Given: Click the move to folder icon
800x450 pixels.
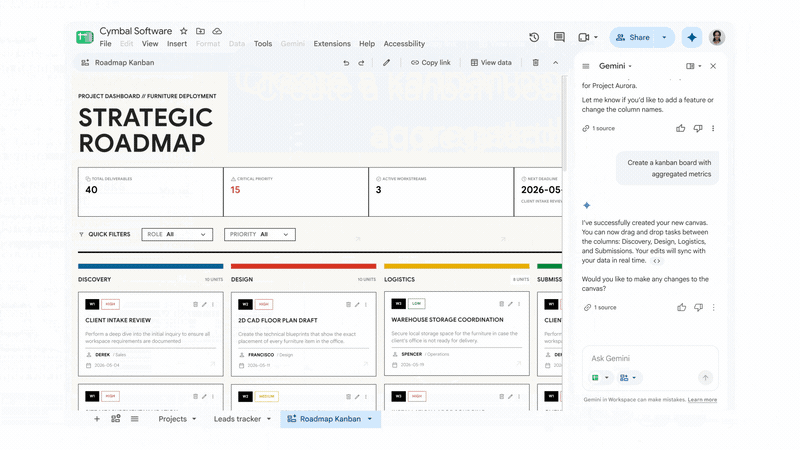Looking at the screenshot, I should click(201, 31).
